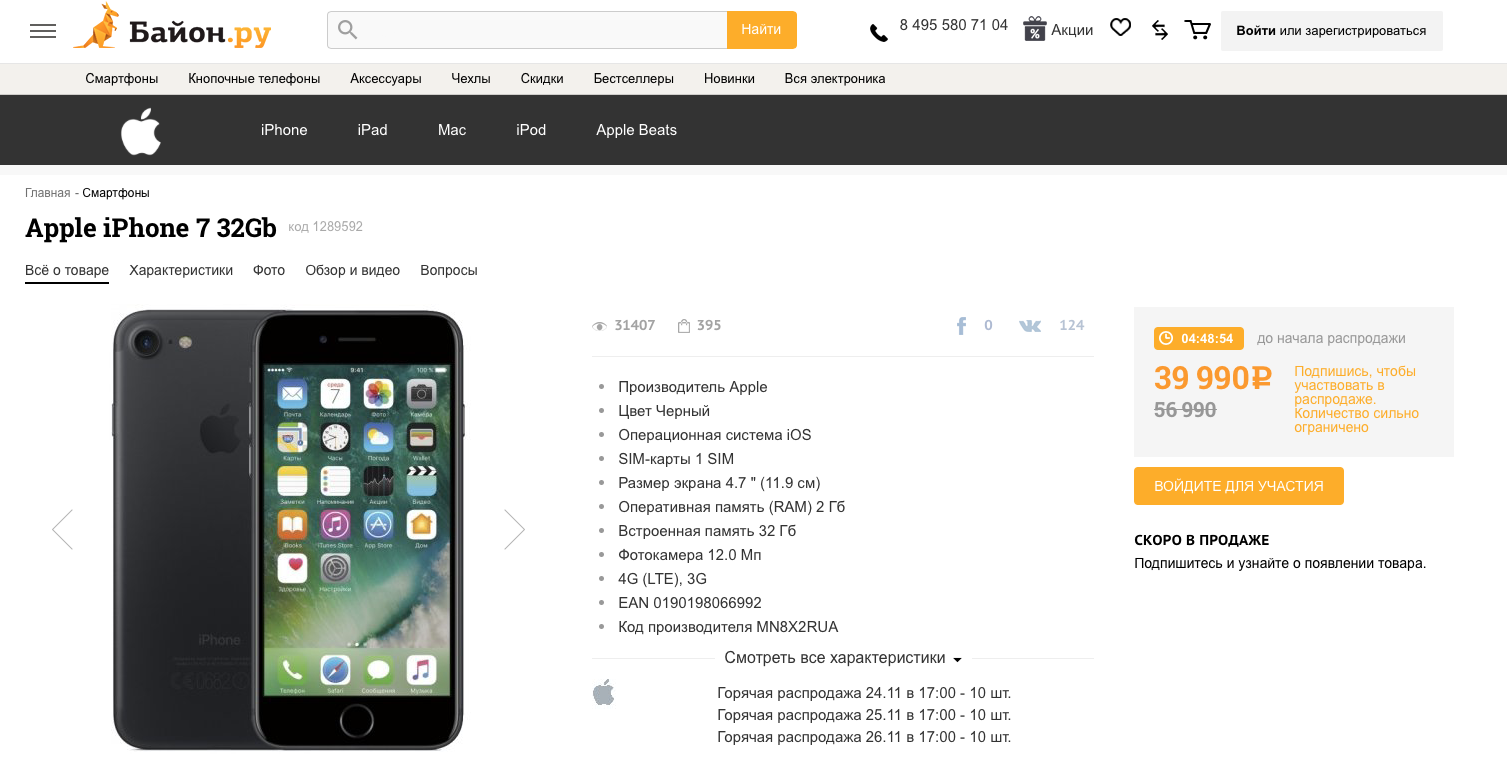Open Скидки category
Image resolution: width=1507 pixels, height=761 pixels.
[542, 78]
